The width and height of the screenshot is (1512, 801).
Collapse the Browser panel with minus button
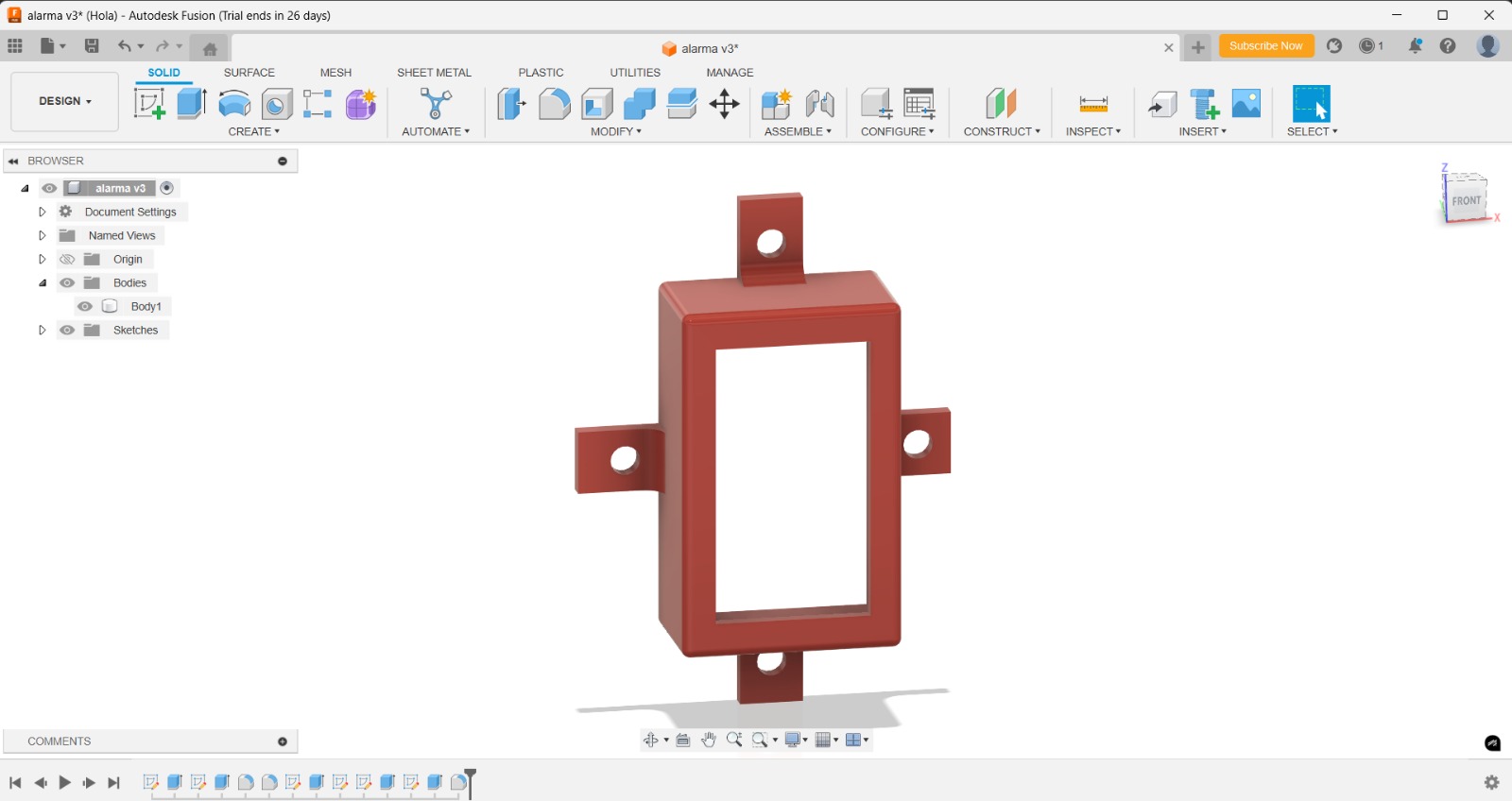pyautogui.click(x=283, y=161)
